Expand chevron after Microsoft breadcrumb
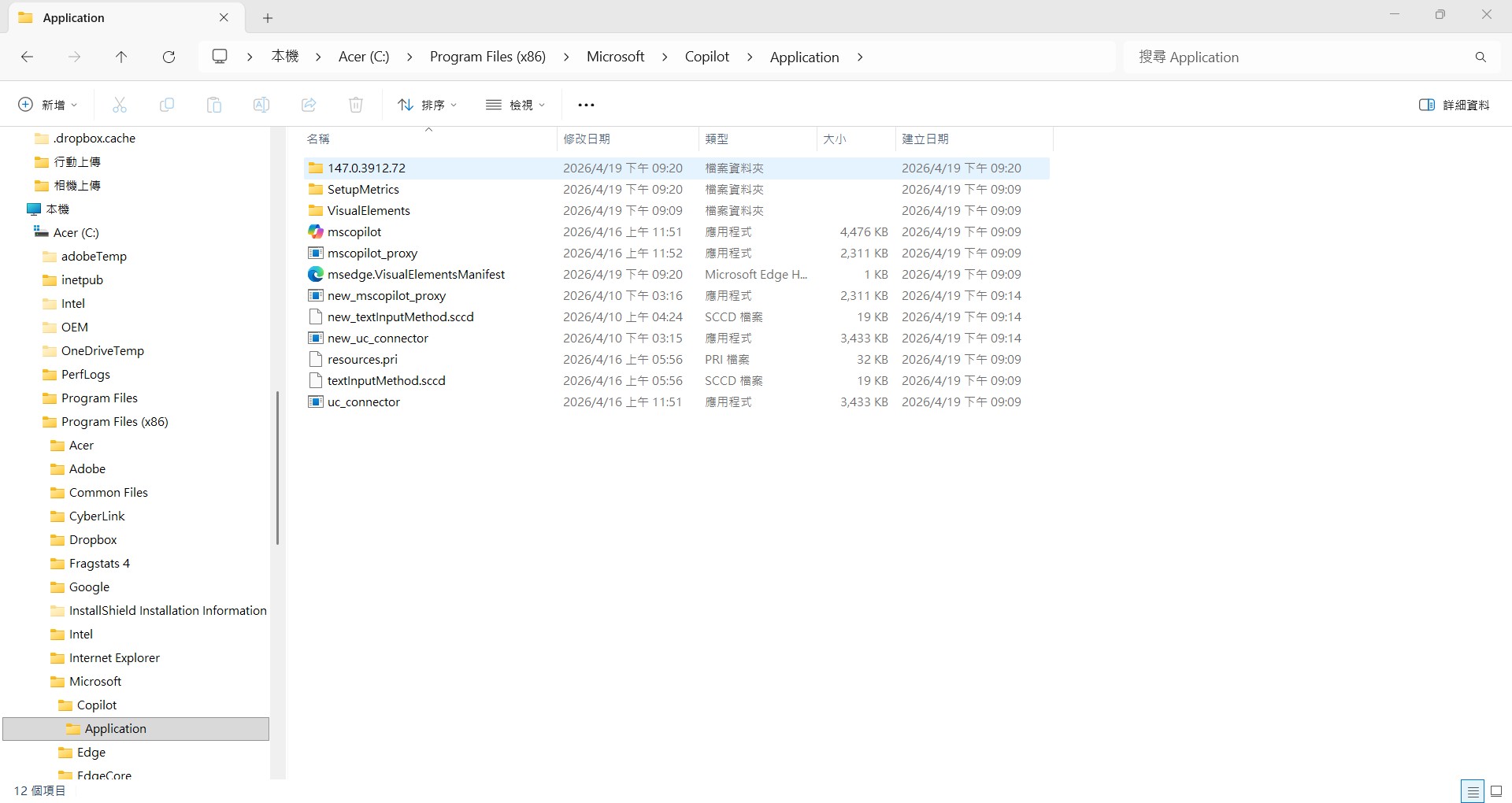 [x=665, y=57]
